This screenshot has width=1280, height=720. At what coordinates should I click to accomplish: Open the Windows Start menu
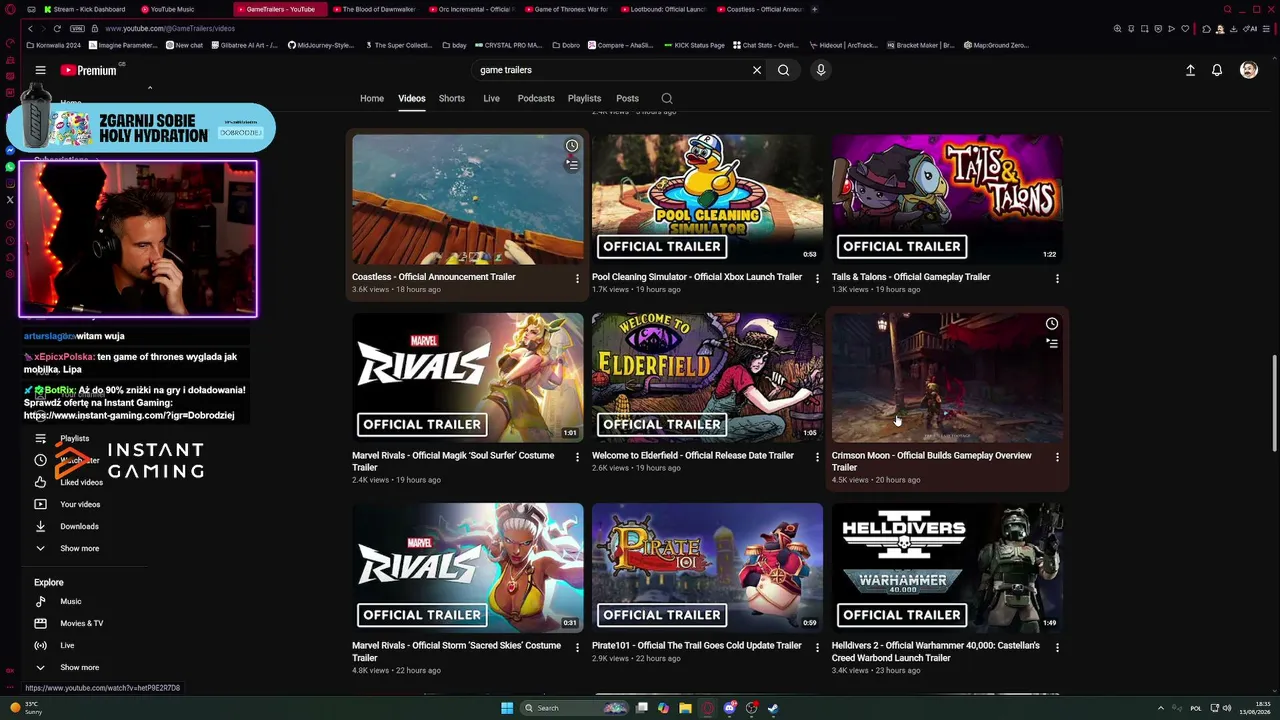pyautogui.click(x=507, y=708)
